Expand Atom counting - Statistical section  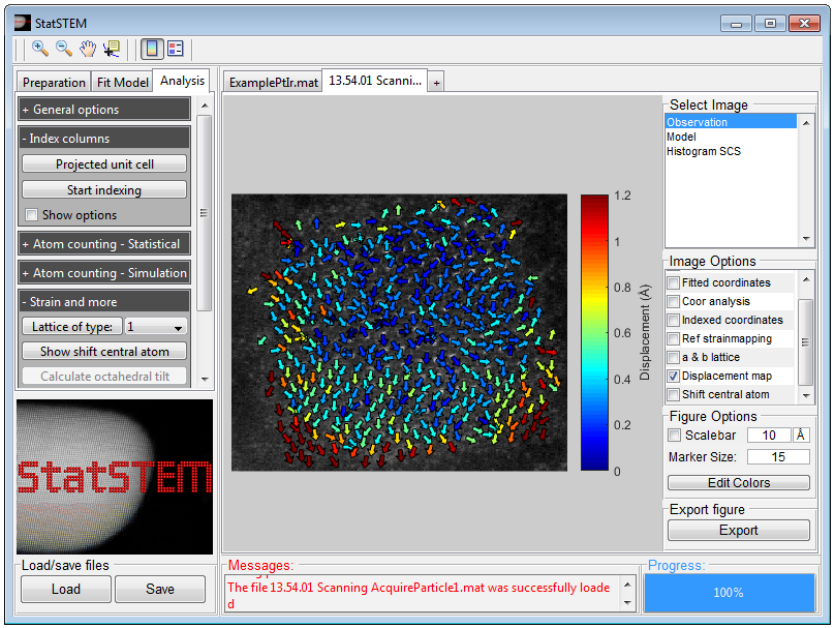104,244
